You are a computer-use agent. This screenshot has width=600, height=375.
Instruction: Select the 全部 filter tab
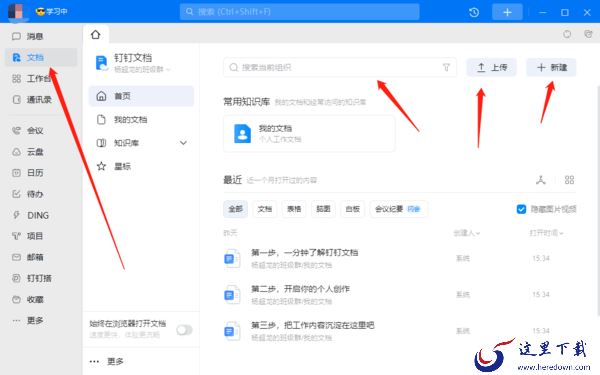pyautogui.click(x=235, y=209)
